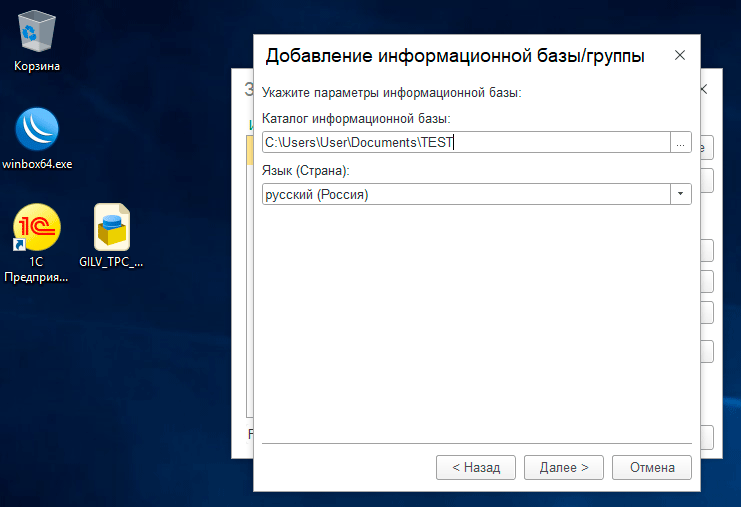The height and width of the screenshot is (507, 741).
Task: Click the Корзина label text
Action: 37,66
